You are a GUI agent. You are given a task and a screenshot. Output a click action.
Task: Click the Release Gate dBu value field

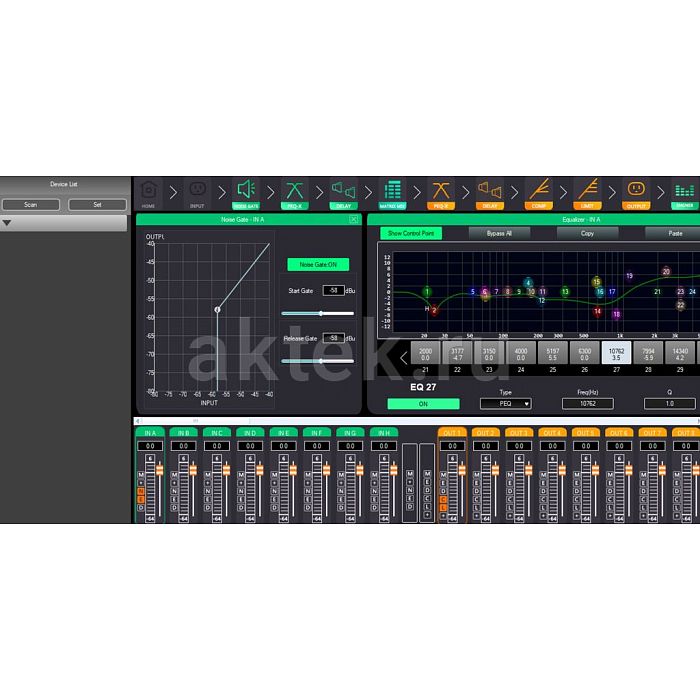coord(333,338)
